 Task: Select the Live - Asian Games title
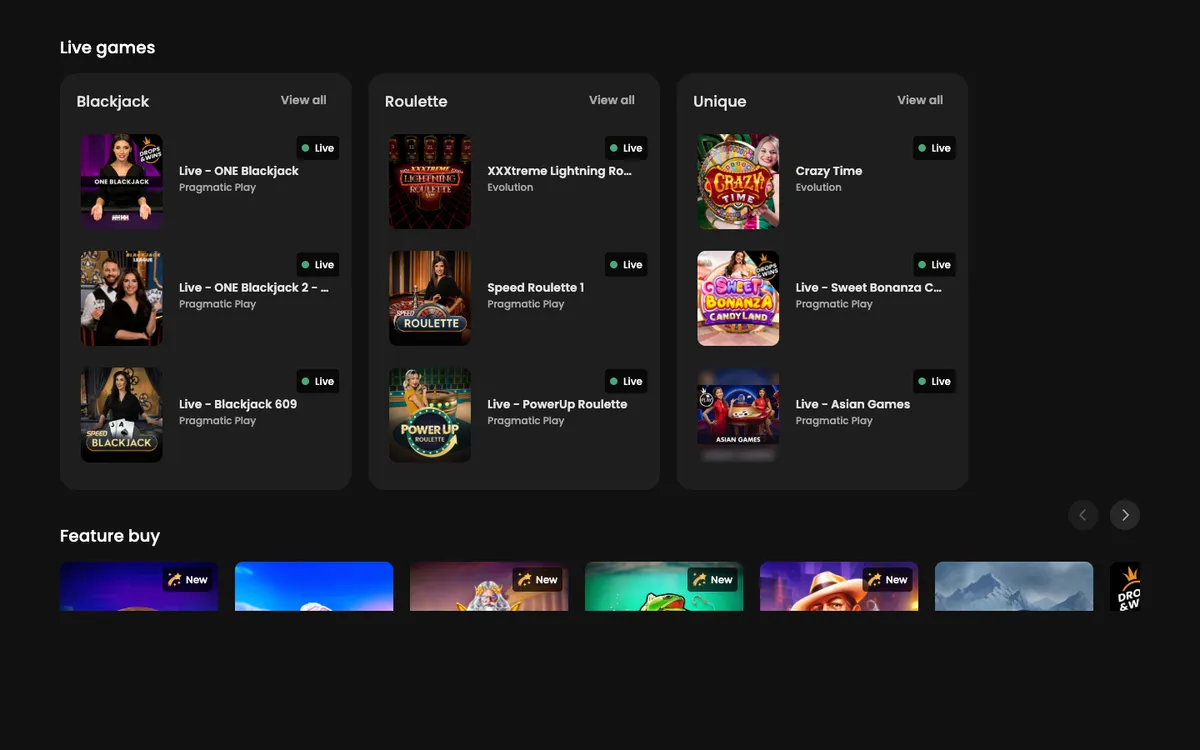(x=853, y=404)
